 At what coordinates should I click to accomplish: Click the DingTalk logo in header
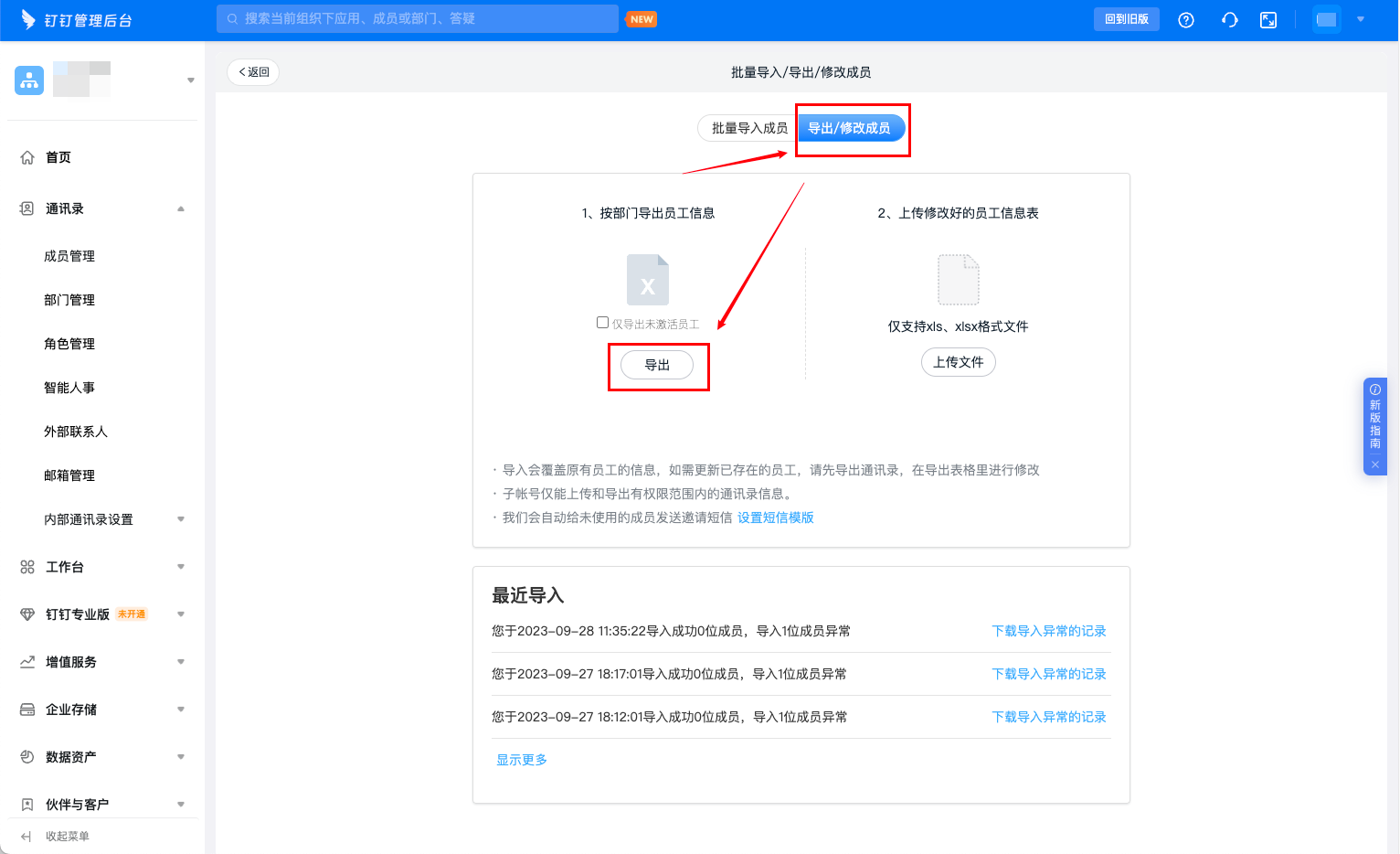tap(76, 20)
